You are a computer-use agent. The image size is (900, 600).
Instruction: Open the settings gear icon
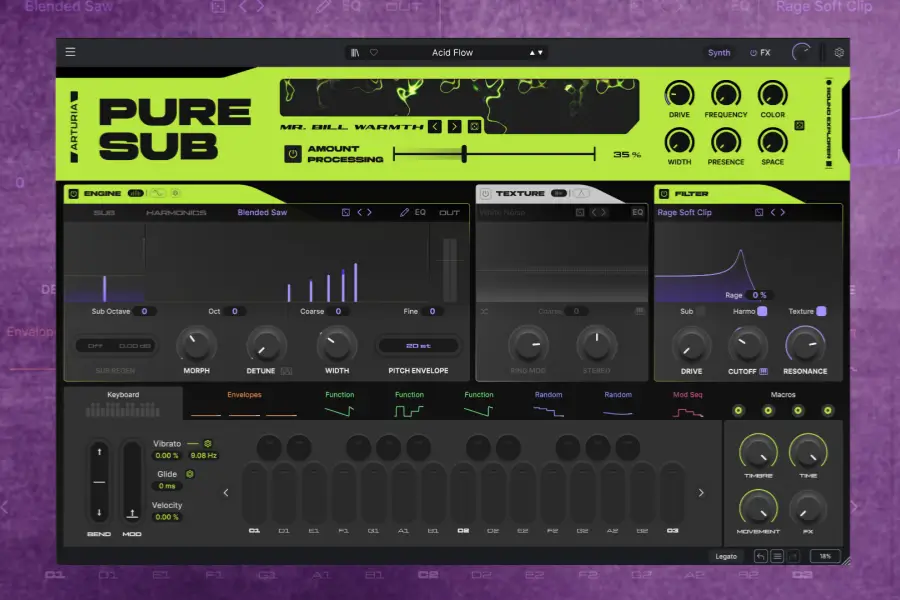point(839,53)
